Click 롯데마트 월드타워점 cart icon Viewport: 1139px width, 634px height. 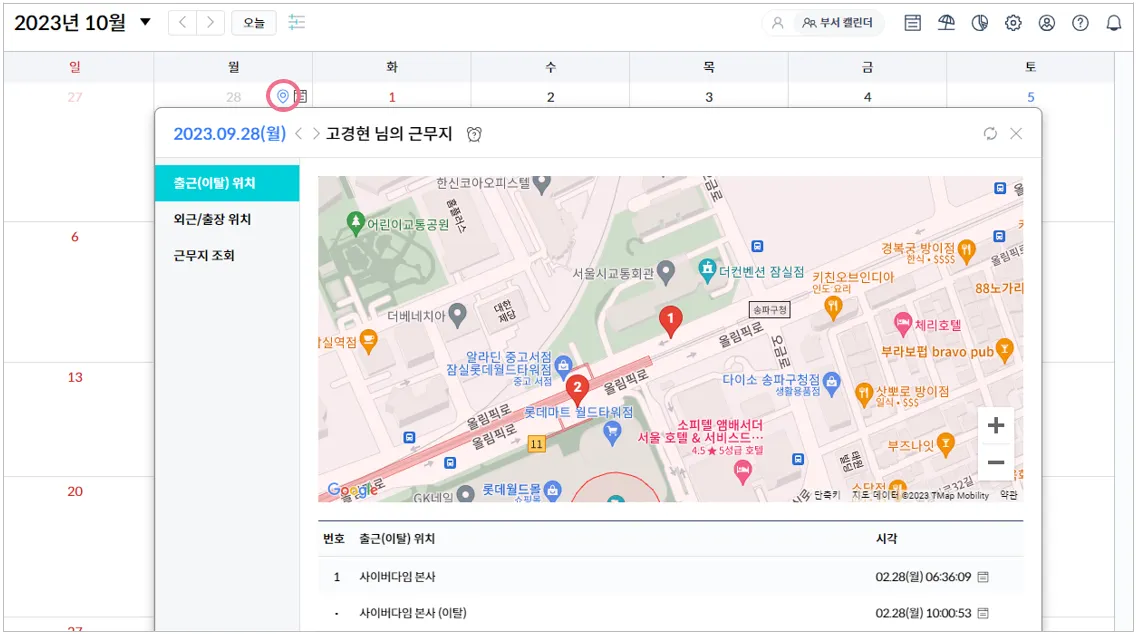click(612, 434)
